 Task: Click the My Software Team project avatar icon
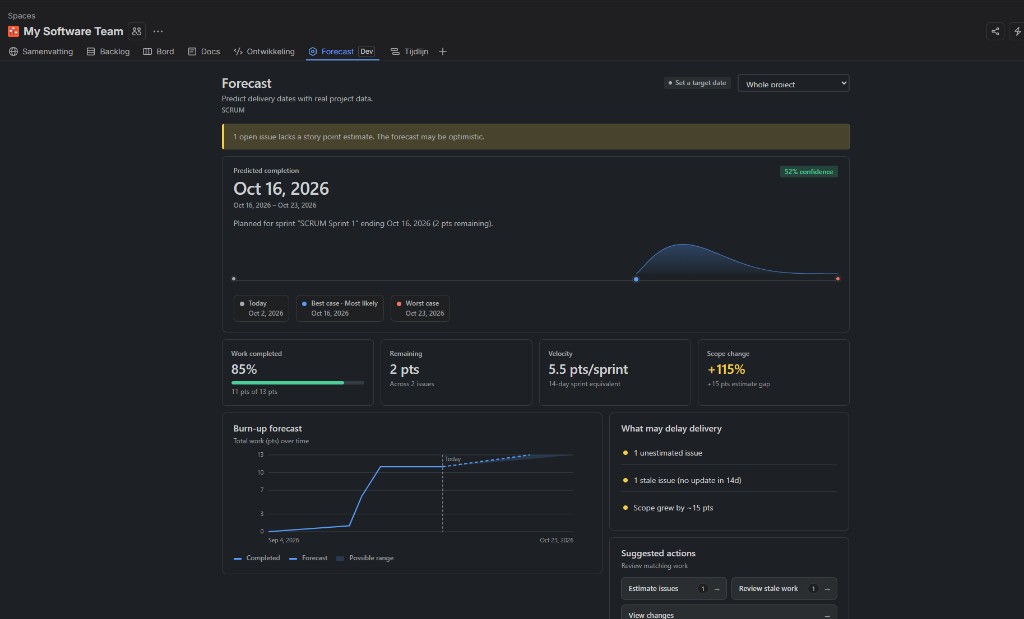point(13,31)
